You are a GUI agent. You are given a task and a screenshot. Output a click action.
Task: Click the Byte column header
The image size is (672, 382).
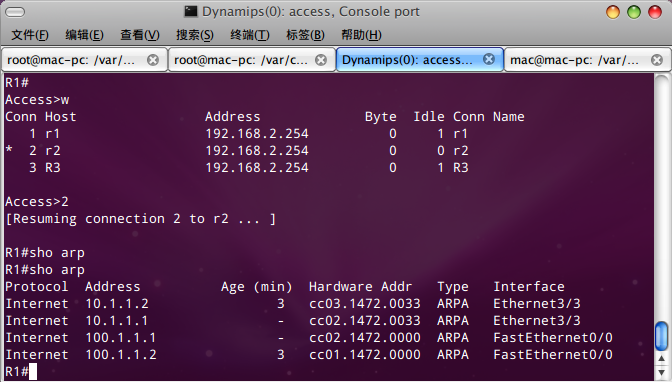381,117
